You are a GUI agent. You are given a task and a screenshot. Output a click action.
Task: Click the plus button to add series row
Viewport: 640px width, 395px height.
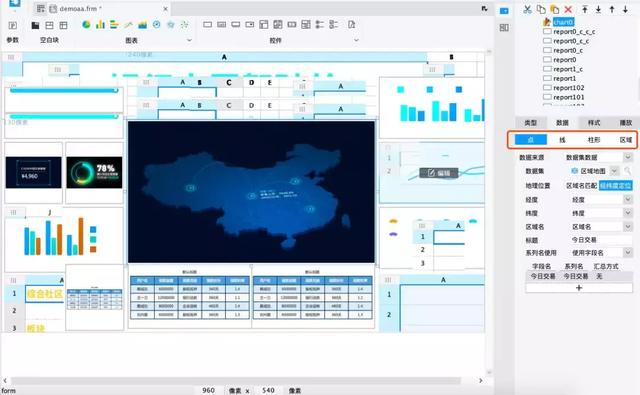pos(579,288)
